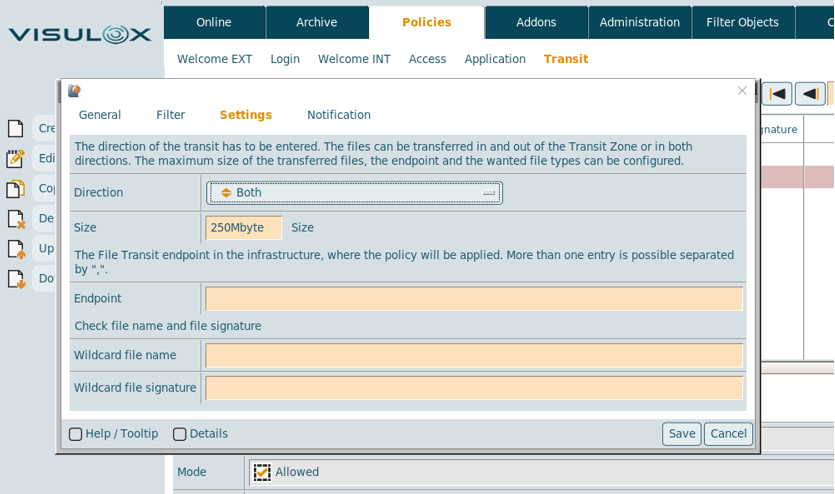The height and width of the screenshot is (494, 835).
Task: Open the Direction dropdown showing Both
Action: [x=355, y=193]
